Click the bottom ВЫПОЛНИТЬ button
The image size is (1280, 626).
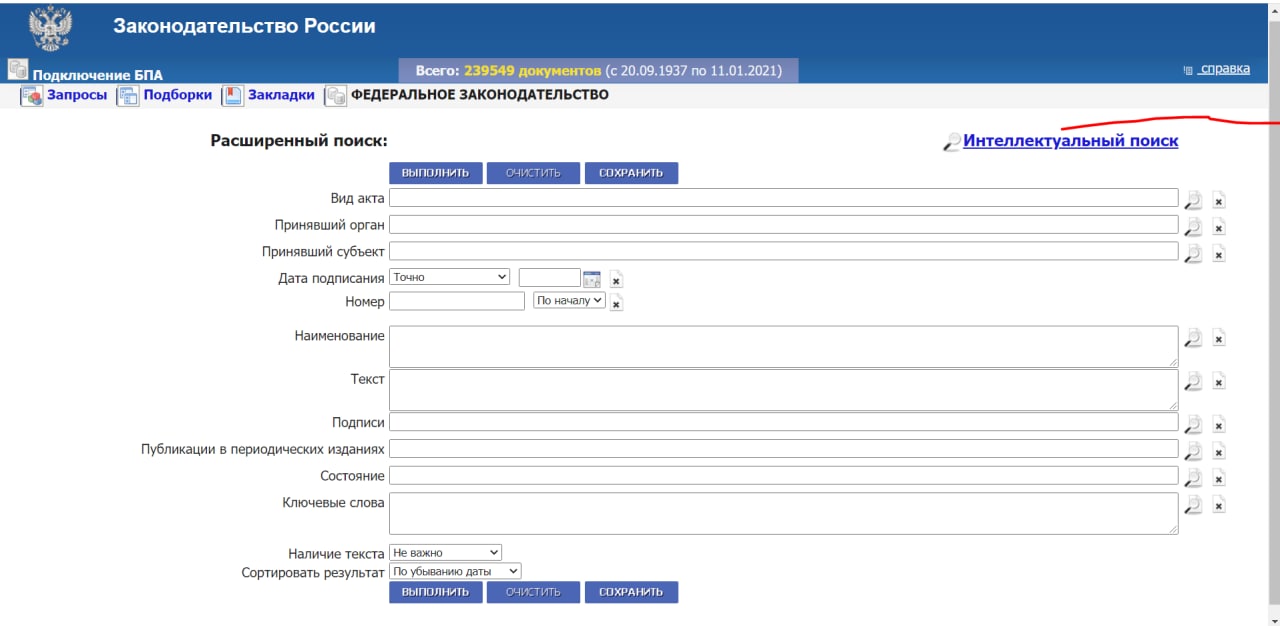(436, 592)
